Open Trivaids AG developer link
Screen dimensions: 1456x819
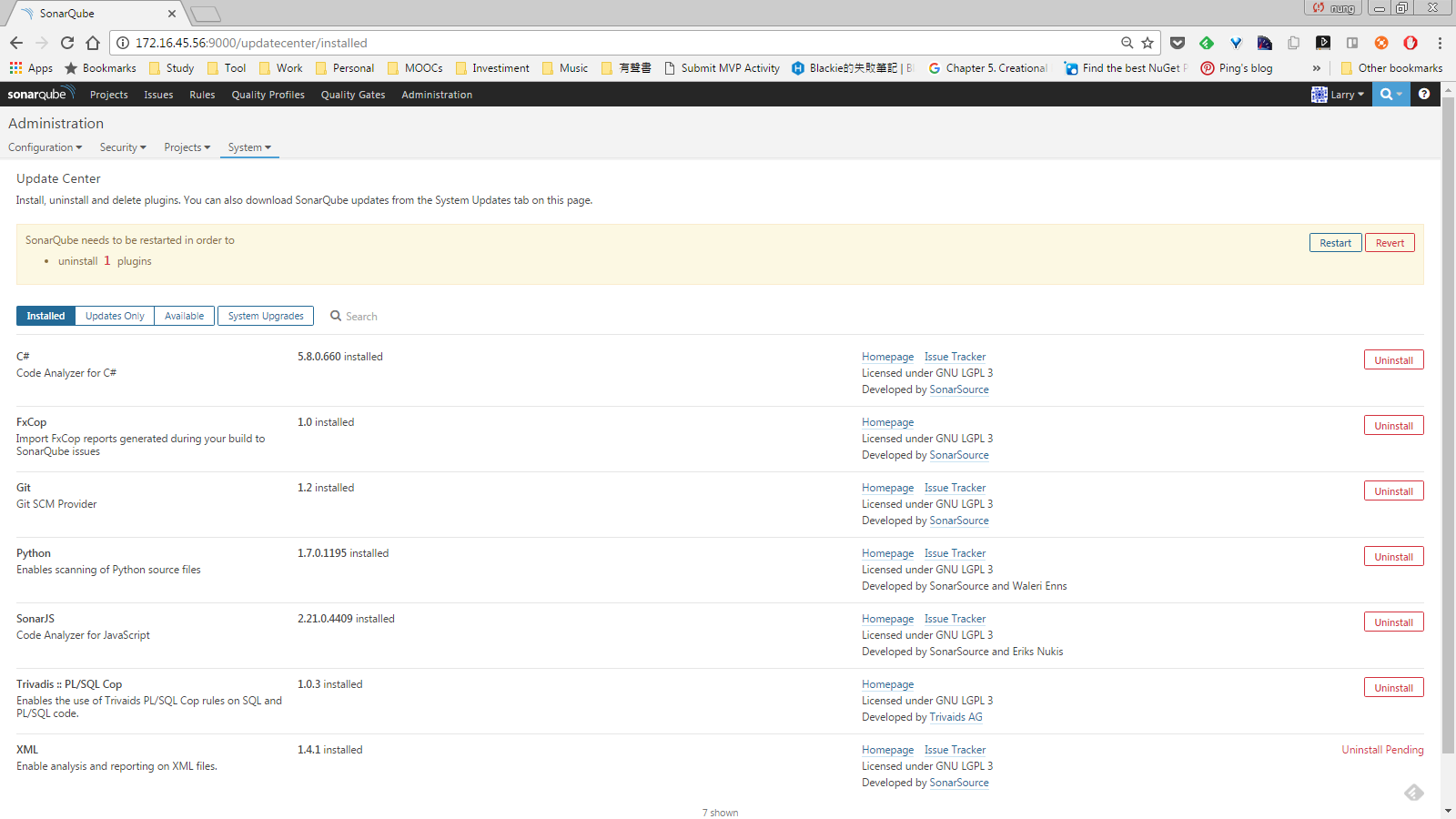click(x=956, y=717)
